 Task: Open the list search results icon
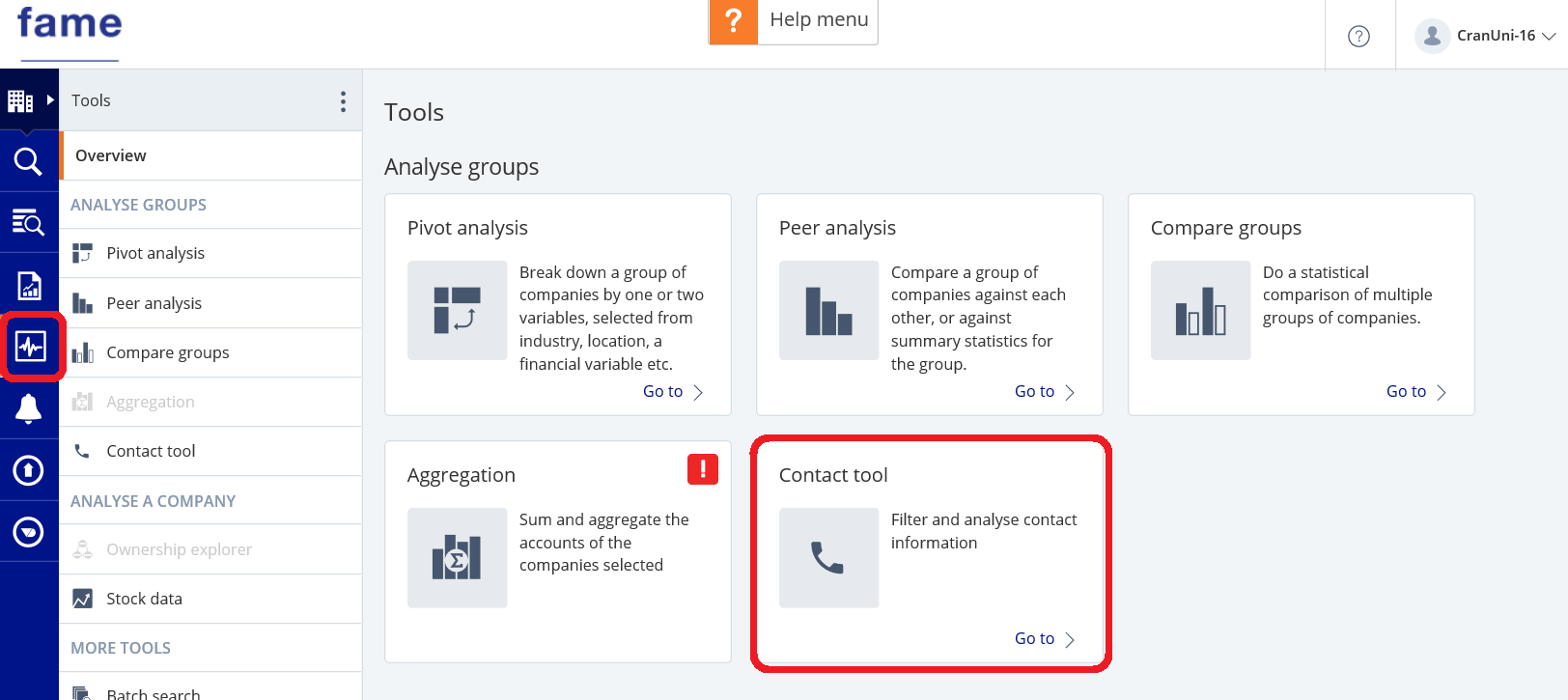click(x=28, y=223)
